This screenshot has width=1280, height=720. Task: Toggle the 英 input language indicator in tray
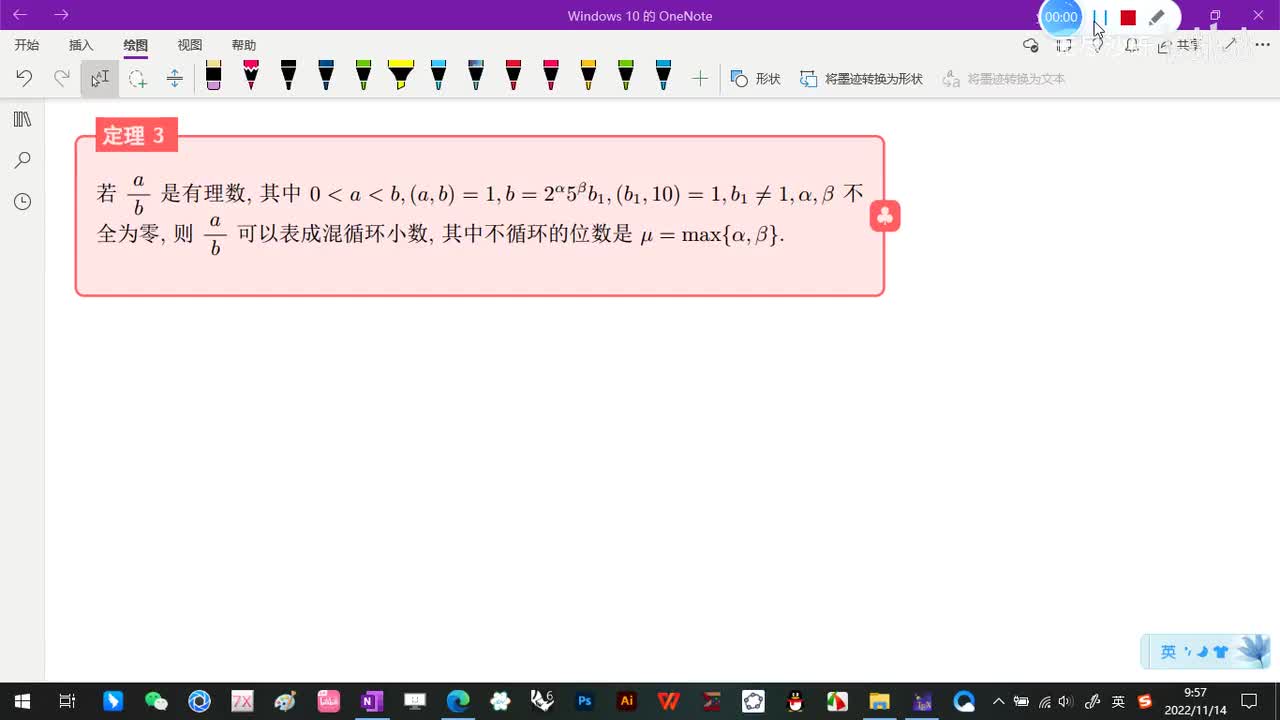[x=1118, y=702]
